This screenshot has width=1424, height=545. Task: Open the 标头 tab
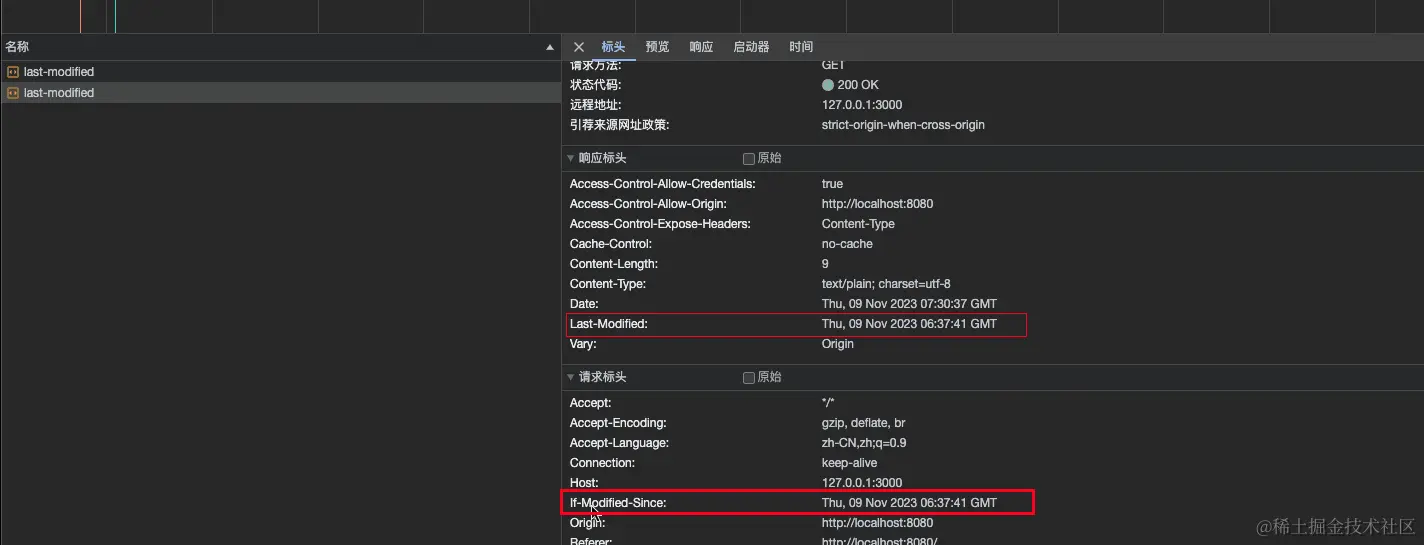[x=613, y=47]
